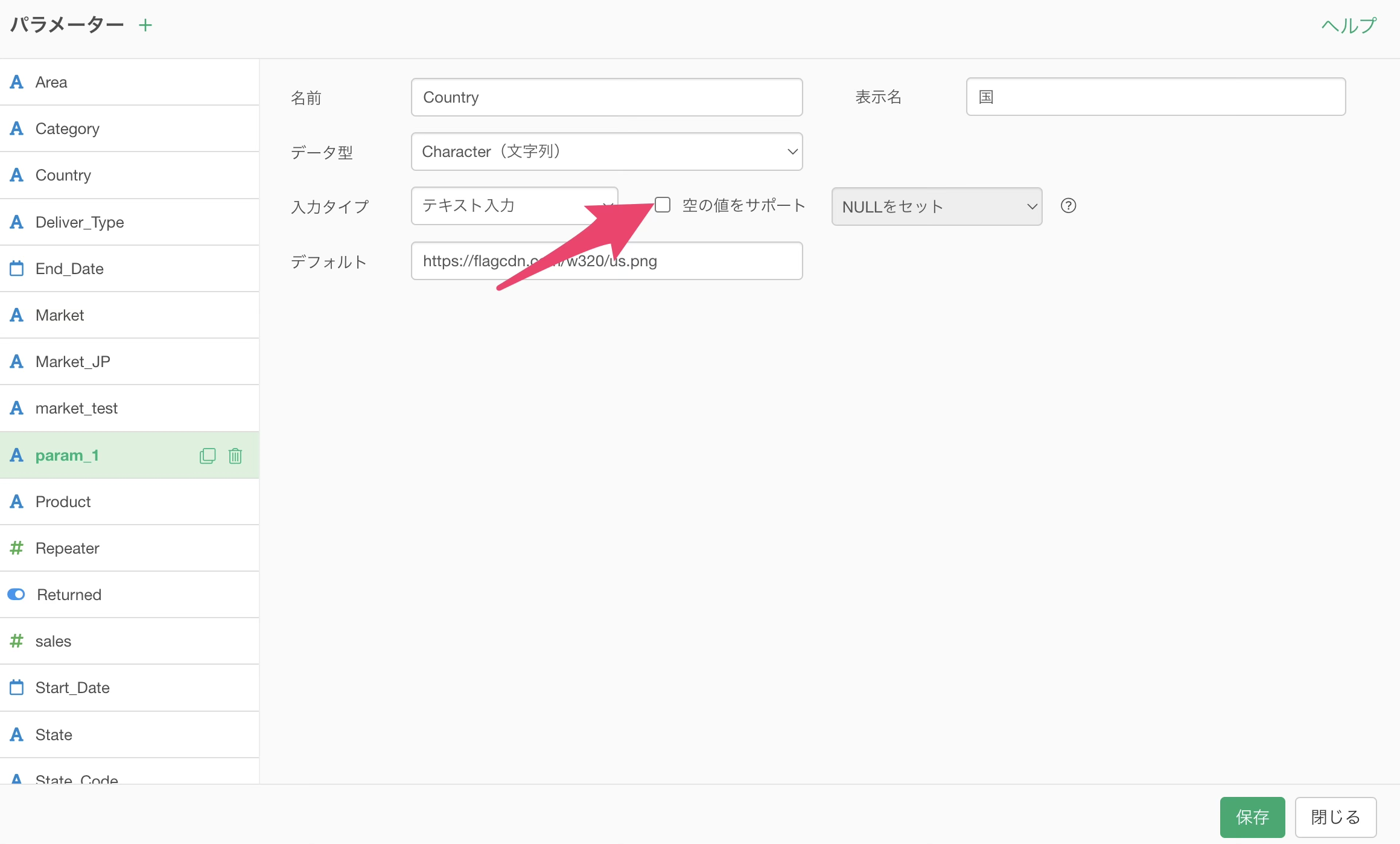This screenshot has width=1400, height=844.
Task: Add a new parameter with plus icon
Action: [145, 25]
